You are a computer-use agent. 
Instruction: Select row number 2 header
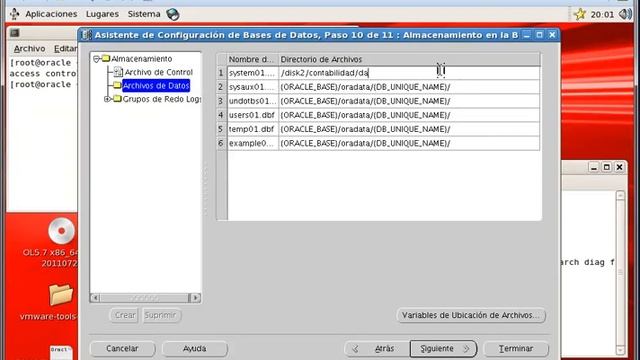(221, 87)
